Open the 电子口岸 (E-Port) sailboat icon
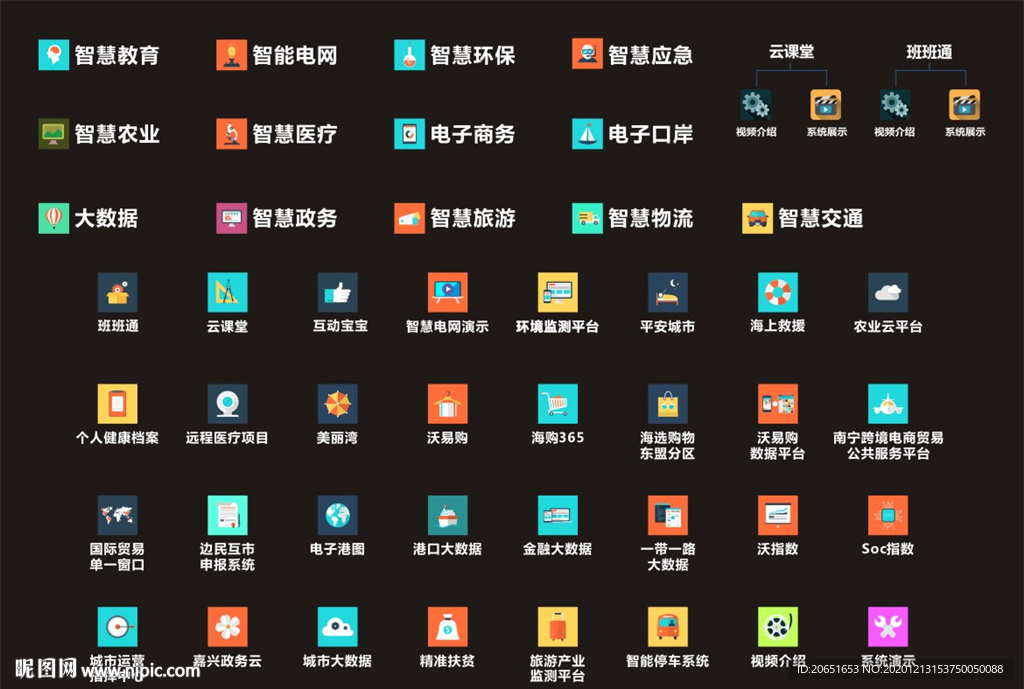 pos(588,134)
